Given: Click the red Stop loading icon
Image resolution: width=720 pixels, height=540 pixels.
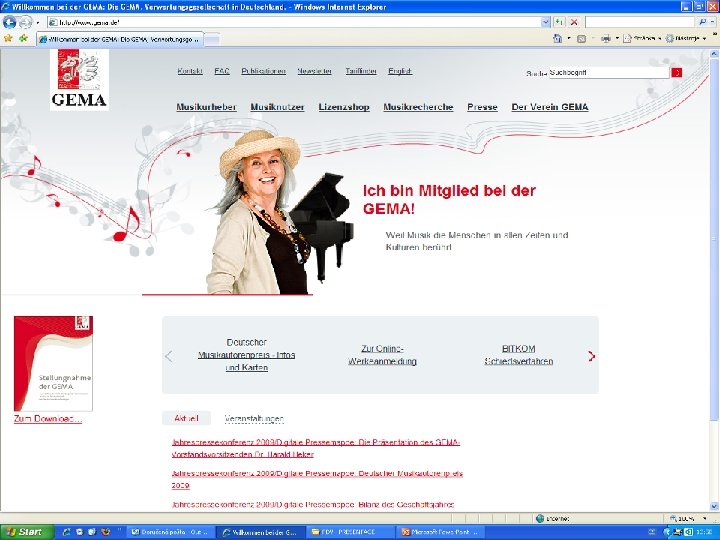Looking at the screenshot, I should point(574,22).
